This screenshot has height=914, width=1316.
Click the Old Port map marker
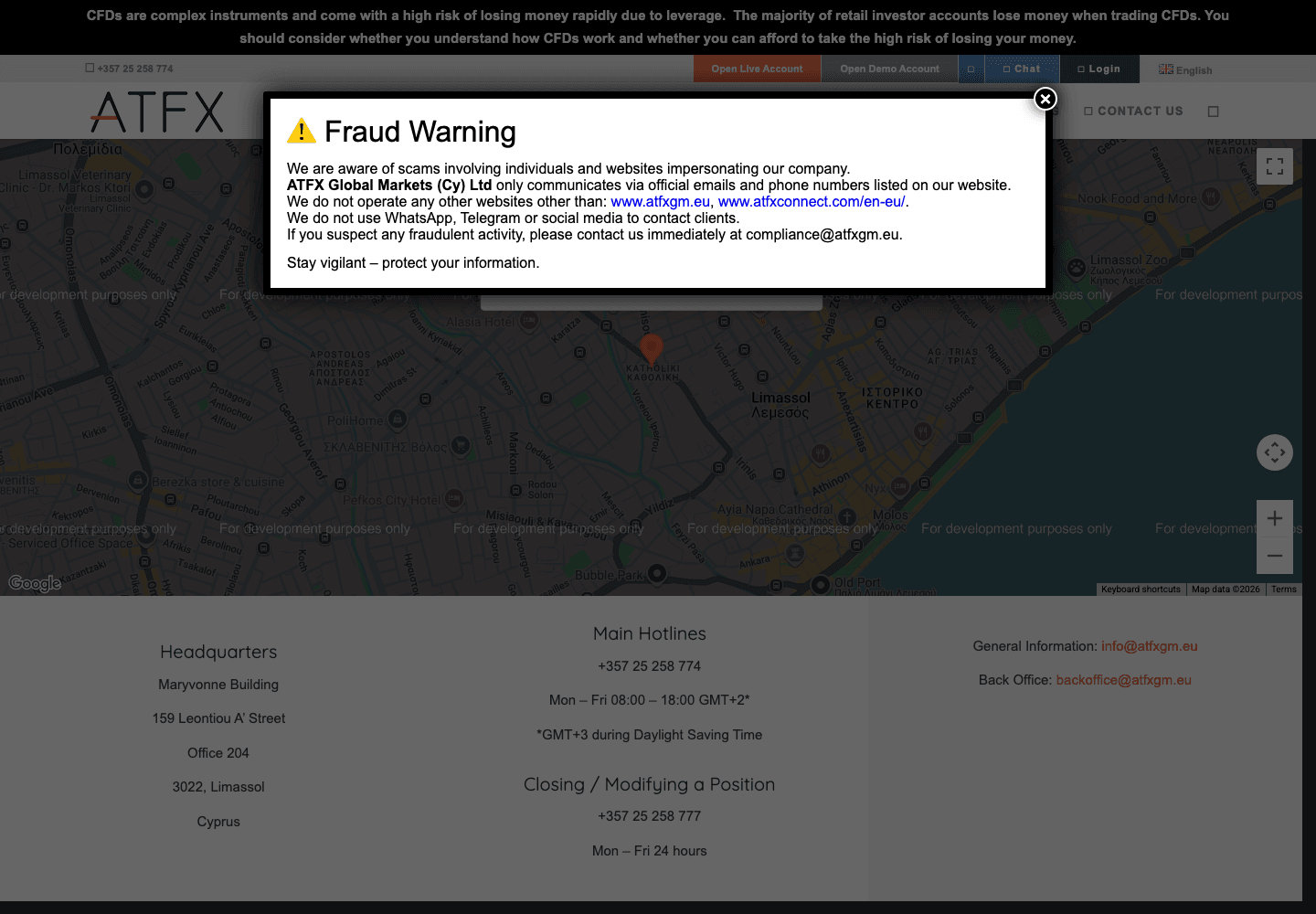(x=820, y=583)
